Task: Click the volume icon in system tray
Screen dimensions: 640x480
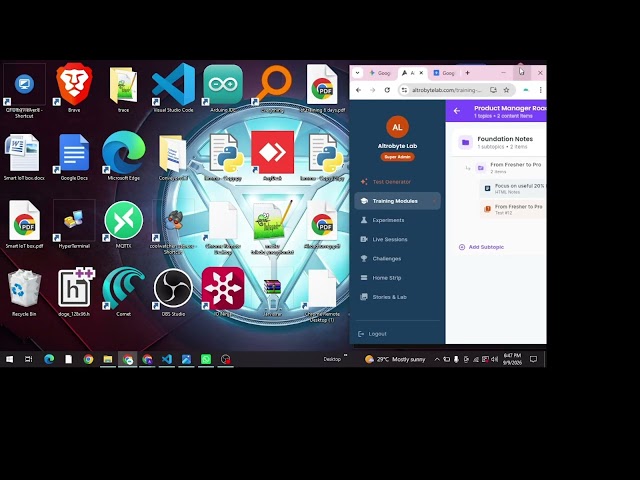Action: tap(495, 359)
